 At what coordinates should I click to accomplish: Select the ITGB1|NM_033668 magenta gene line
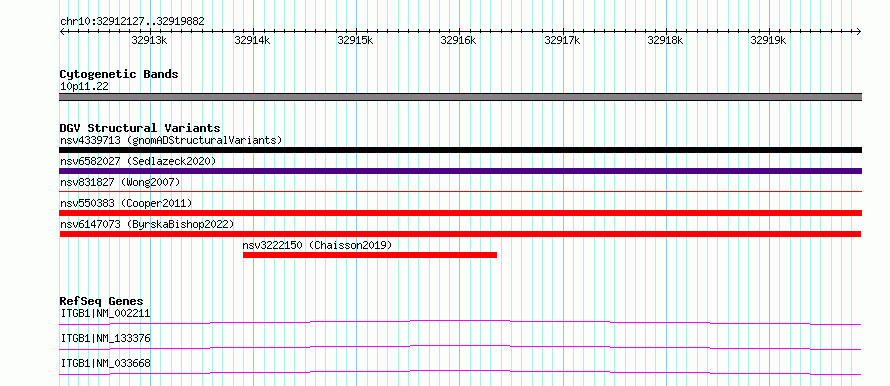click(x=460, y=372)
